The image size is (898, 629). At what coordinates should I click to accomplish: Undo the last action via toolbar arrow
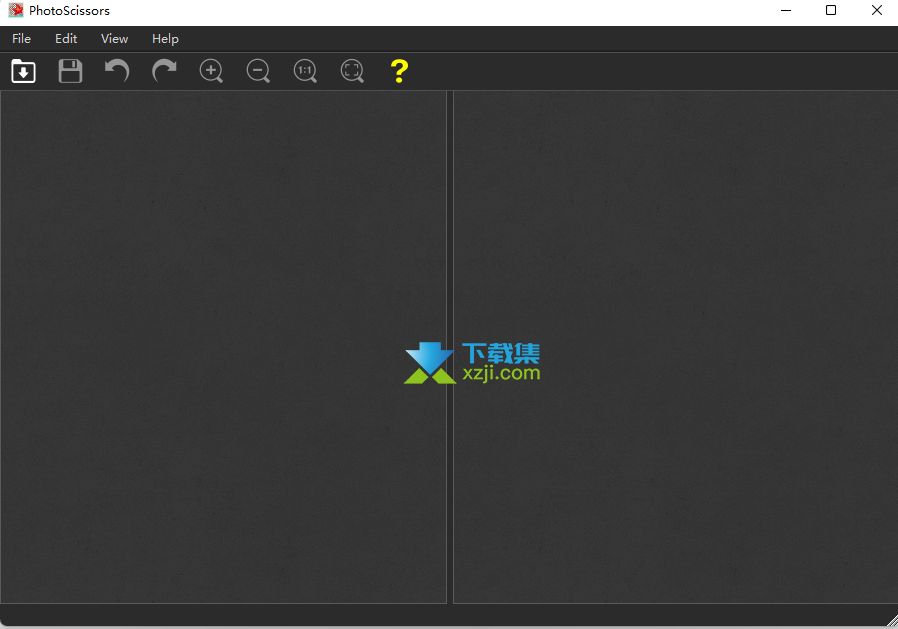[x=117, y=71]
